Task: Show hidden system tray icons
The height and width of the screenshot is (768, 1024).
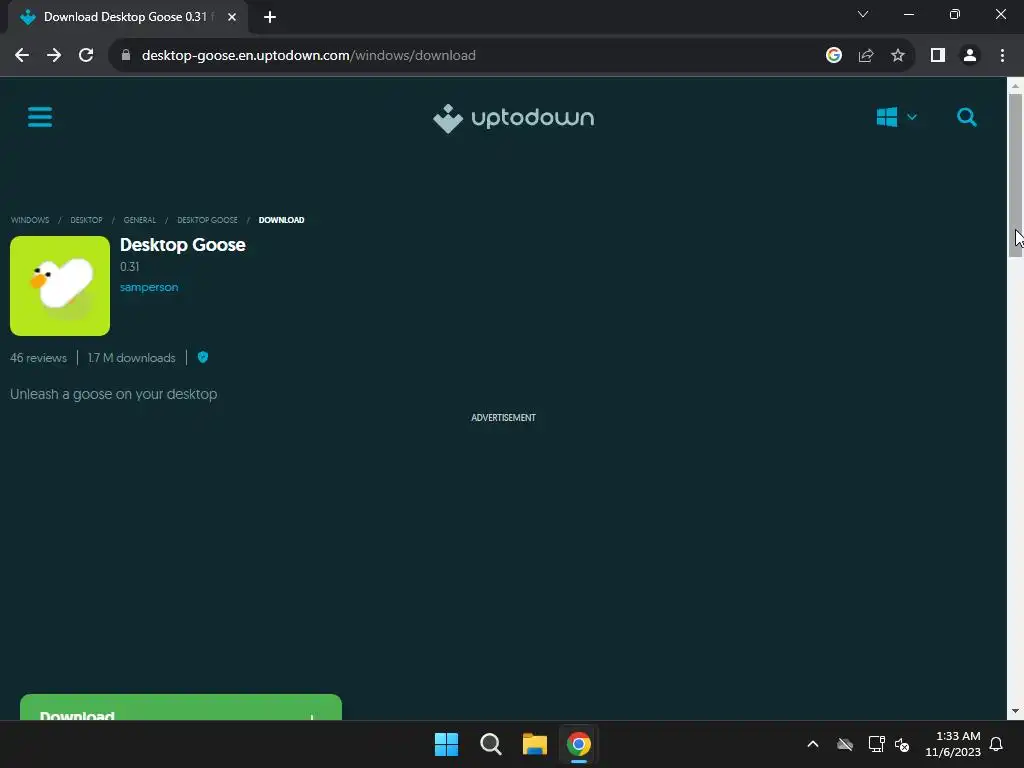Action: [x=813, y=744]
